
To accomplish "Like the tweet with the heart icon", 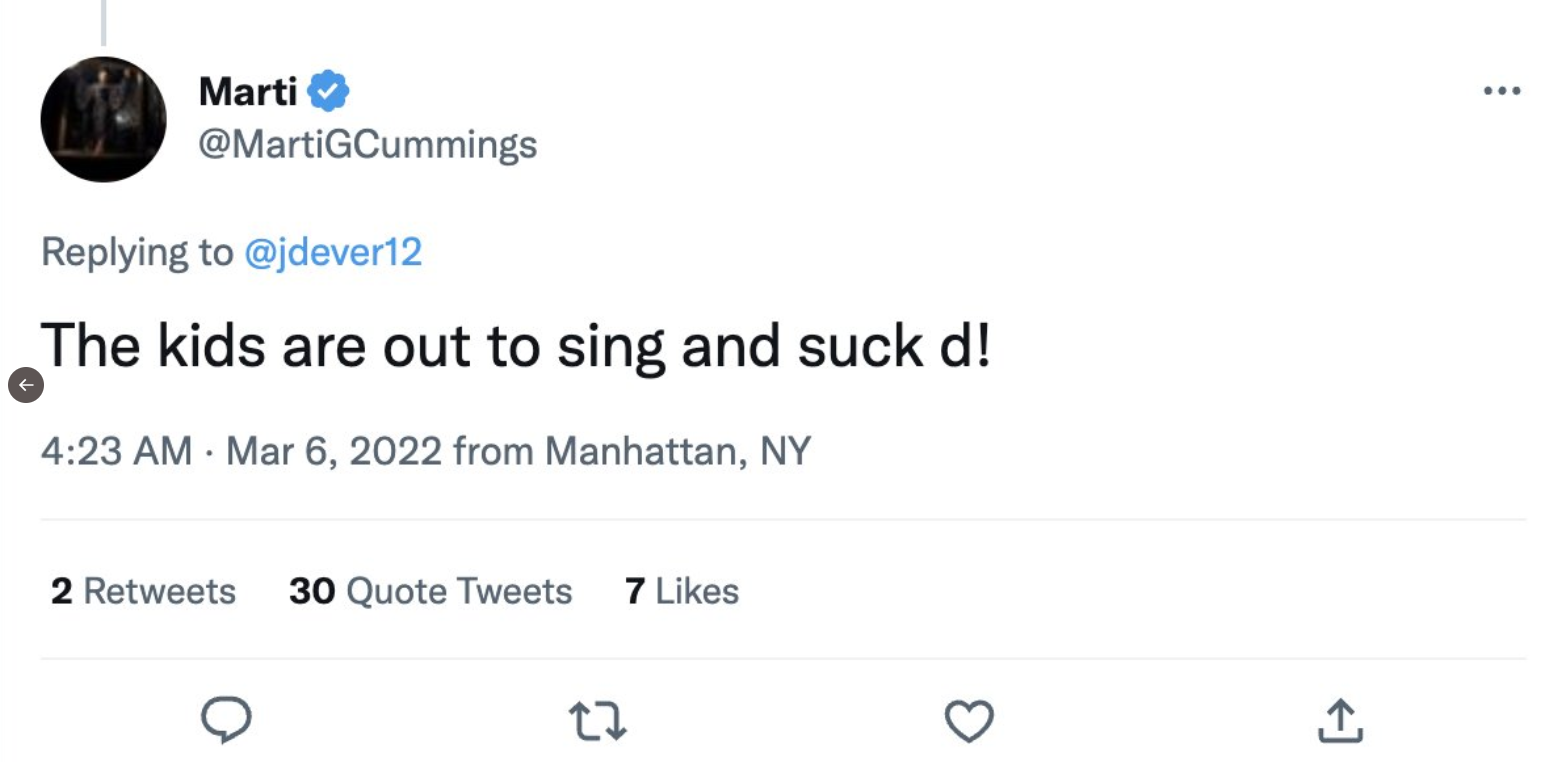I will pyautogui.click(x=968, y=720).
